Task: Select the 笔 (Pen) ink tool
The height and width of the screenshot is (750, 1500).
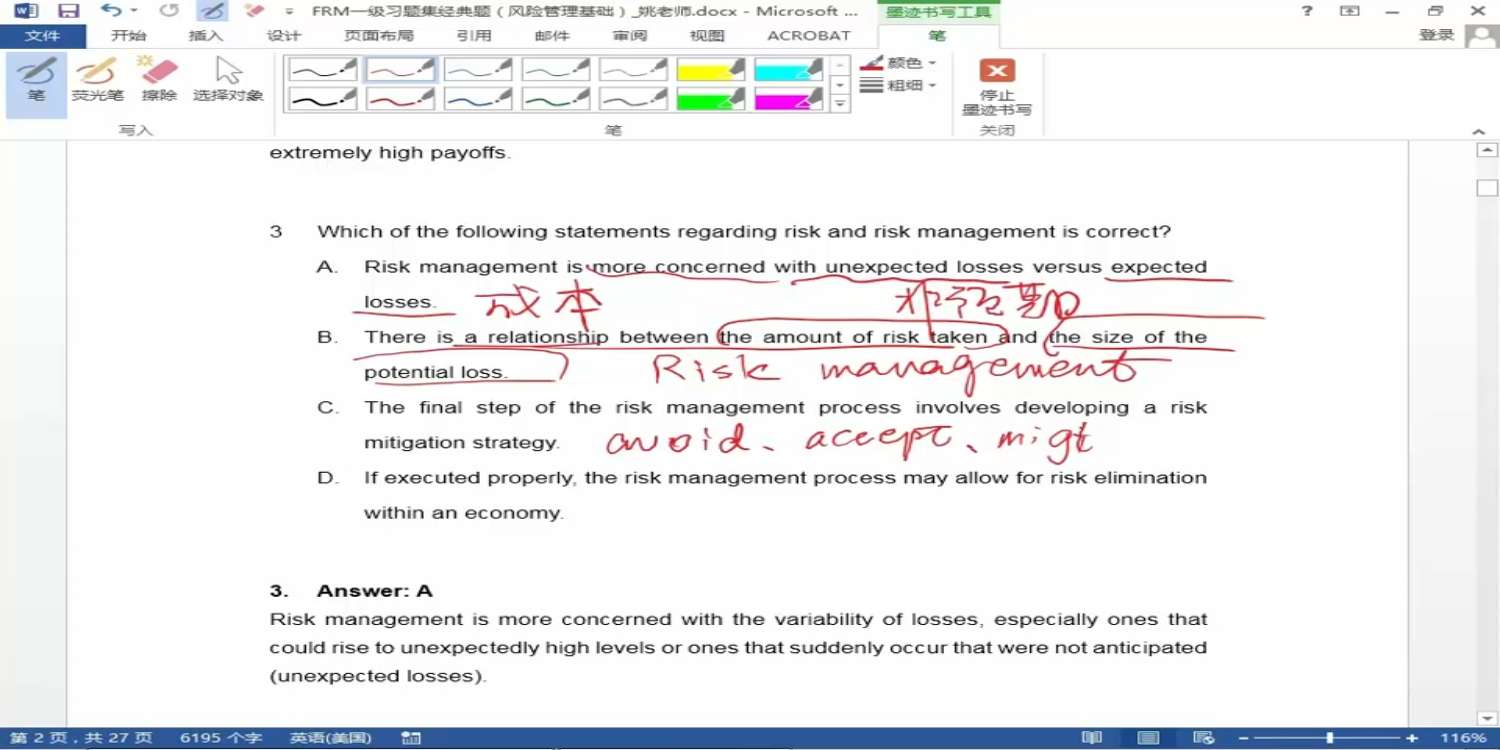Action: pos(36,80)
